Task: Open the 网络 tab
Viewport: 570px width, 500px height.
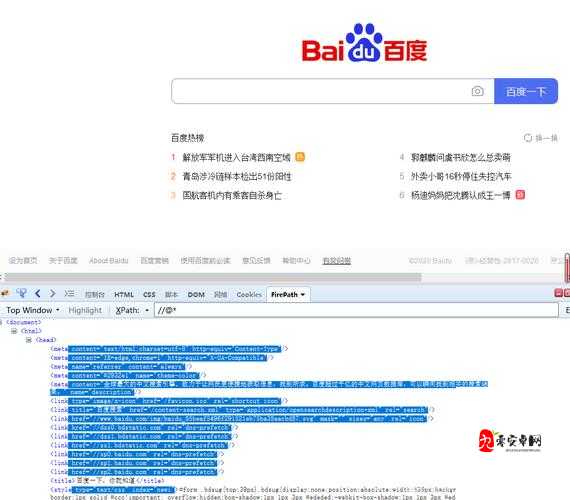Action: [x=220, y=295]
